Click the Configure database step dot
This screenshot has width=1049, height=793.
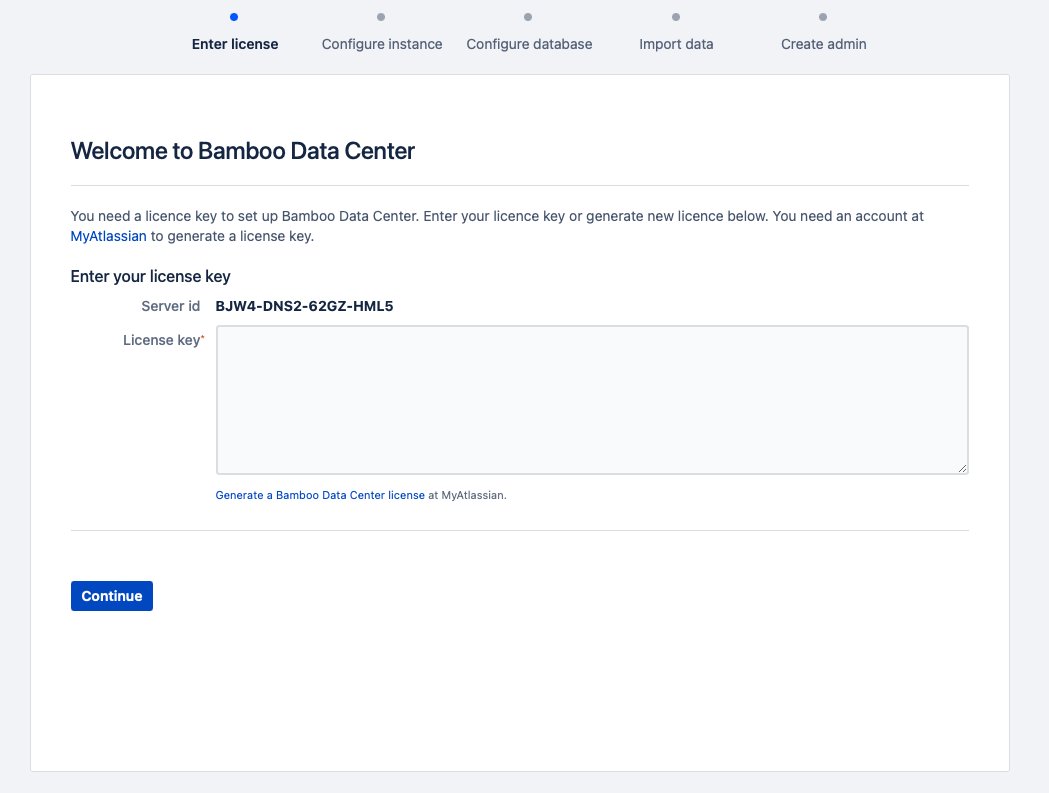click(528, 17)
